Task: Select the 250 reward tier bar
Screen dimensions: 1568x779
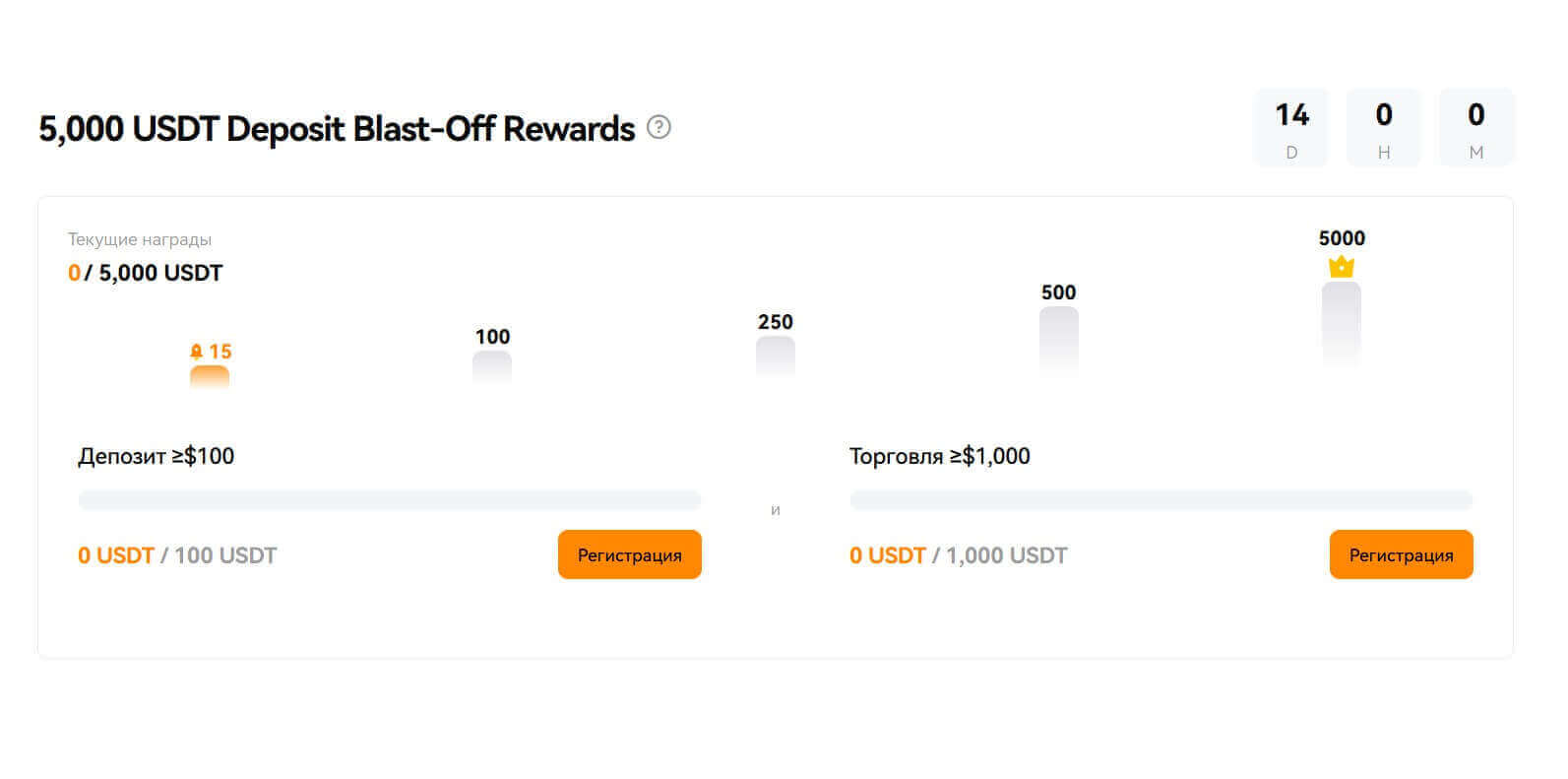Action: point(776,357)
